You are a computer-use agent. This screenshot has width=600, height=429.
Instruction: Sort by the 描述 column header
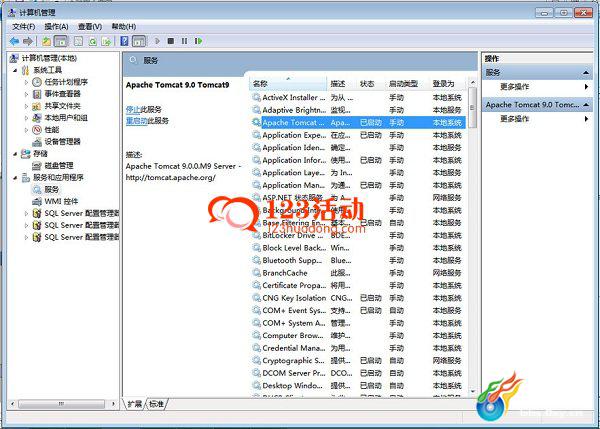342,83
